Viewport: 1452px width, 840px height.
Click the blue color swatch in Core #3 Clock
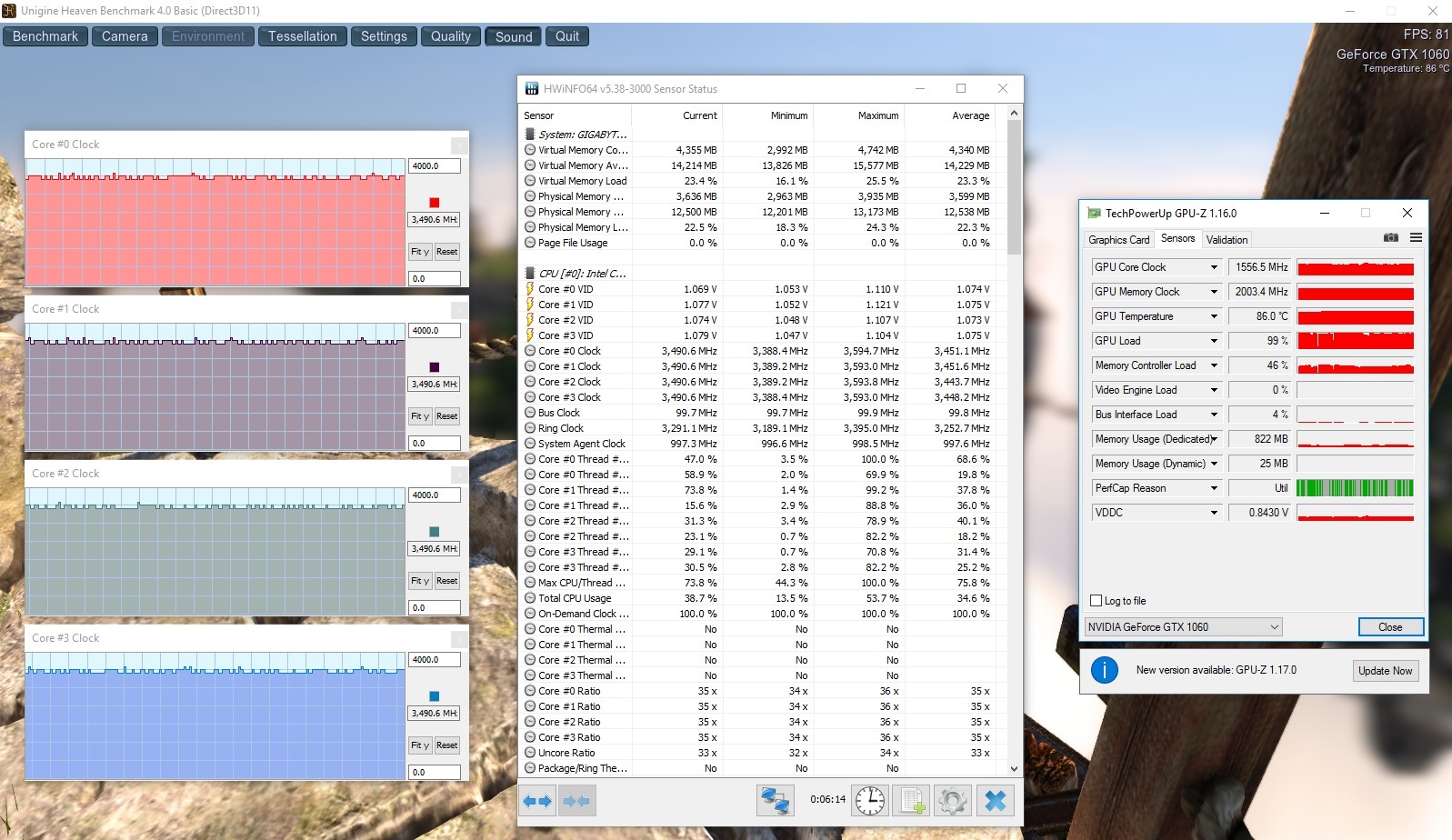(x=435, y=696)
